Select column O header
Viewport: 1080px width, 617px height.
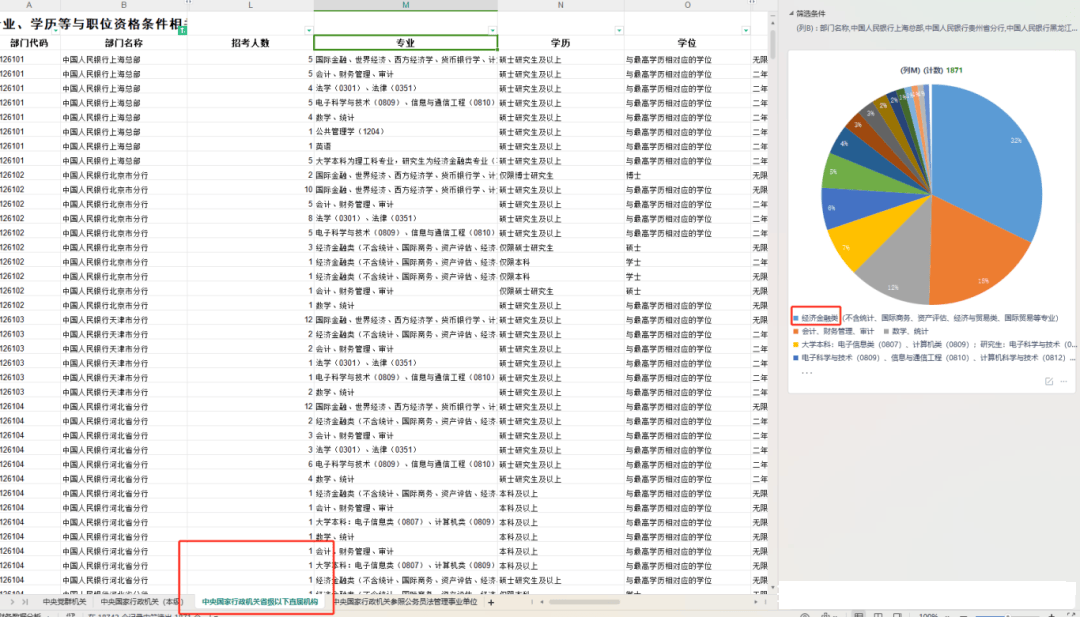(687, 5)
